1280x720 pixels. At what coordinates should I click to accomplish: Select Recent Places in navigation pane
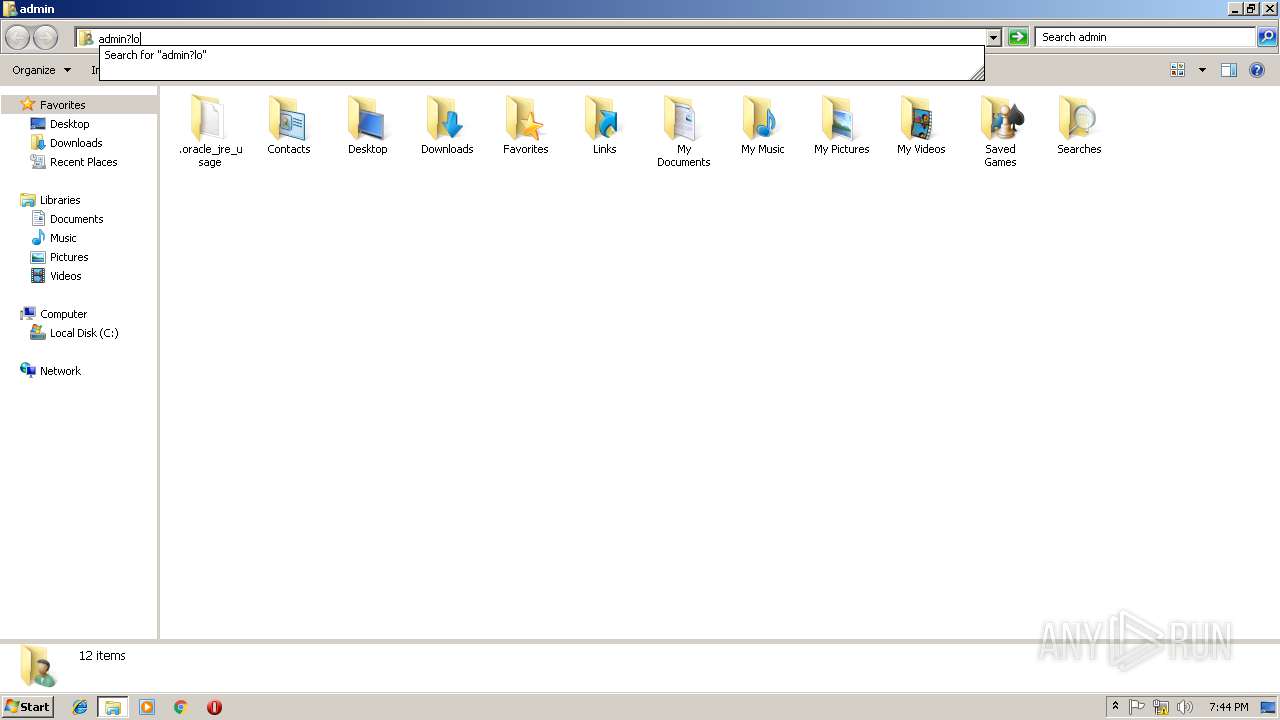tap(83, 162)
